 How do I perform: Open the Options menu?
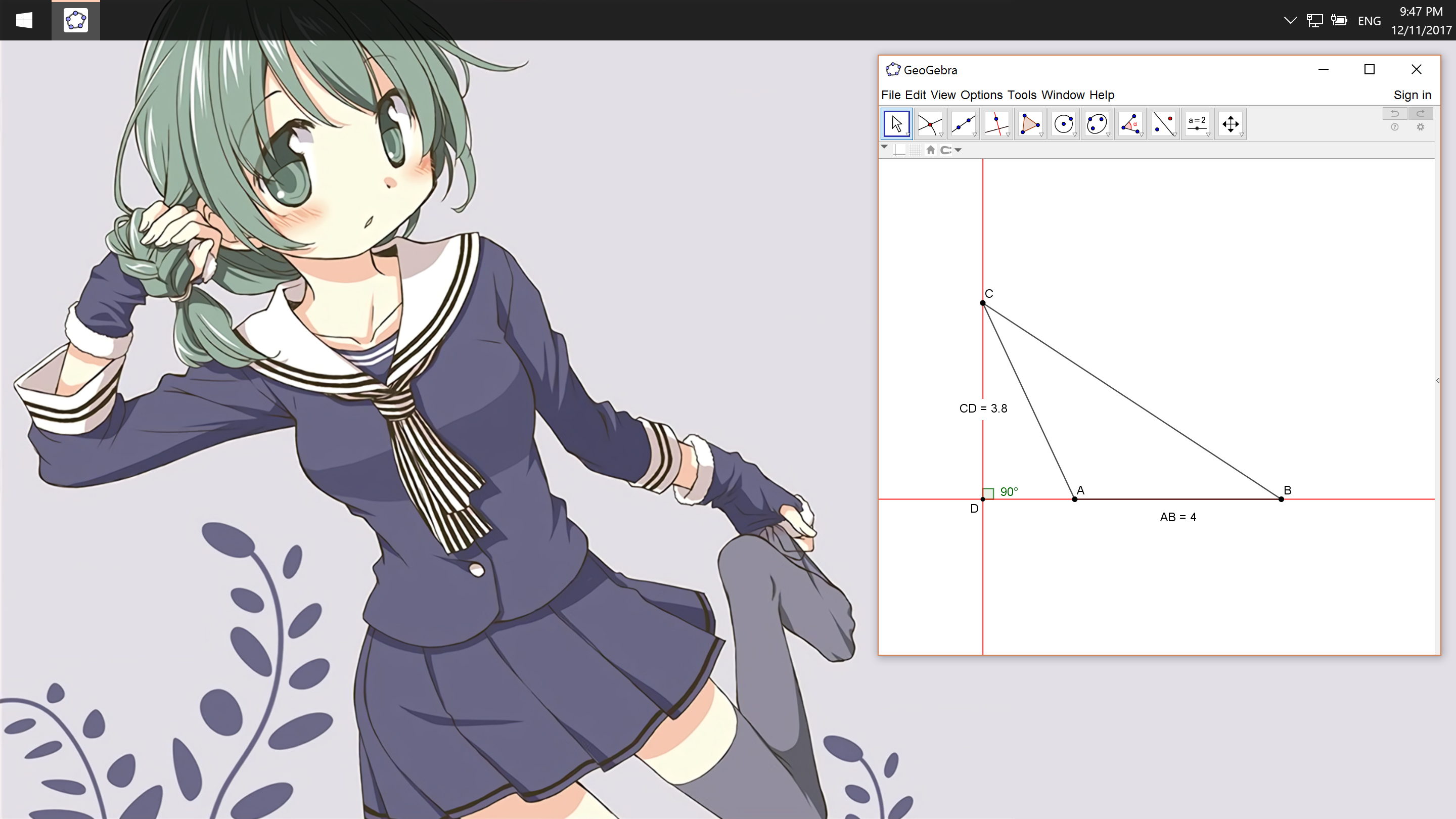[x=981, y=95]
